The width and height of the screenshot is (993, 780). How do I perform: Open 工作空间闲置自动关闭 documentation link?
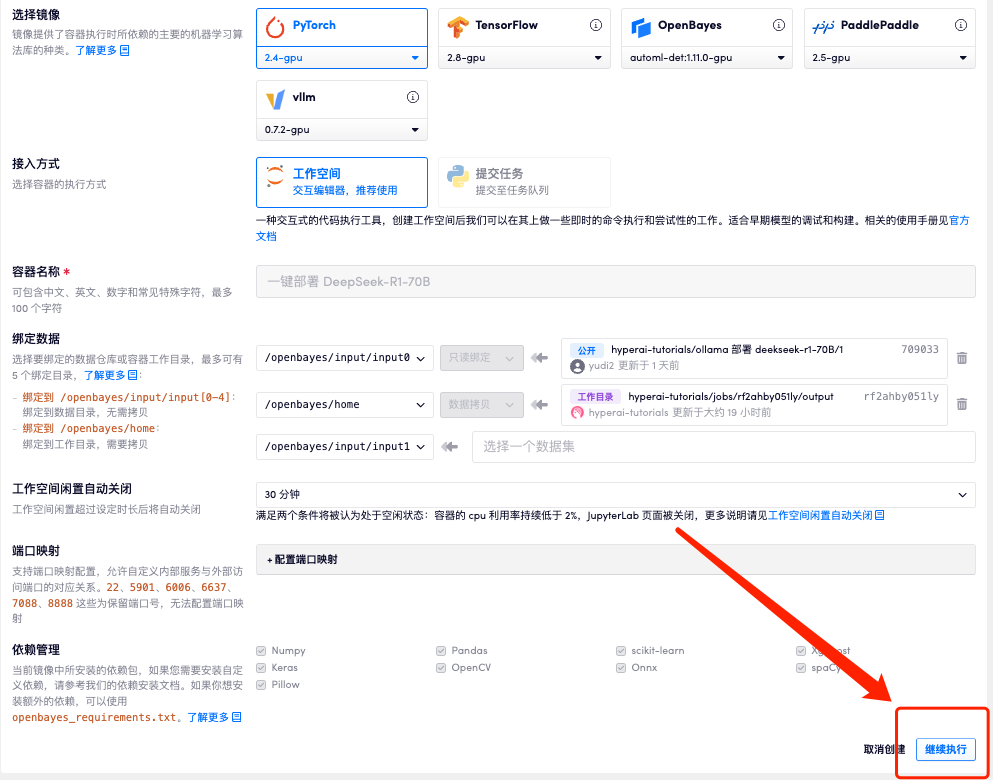826,515
